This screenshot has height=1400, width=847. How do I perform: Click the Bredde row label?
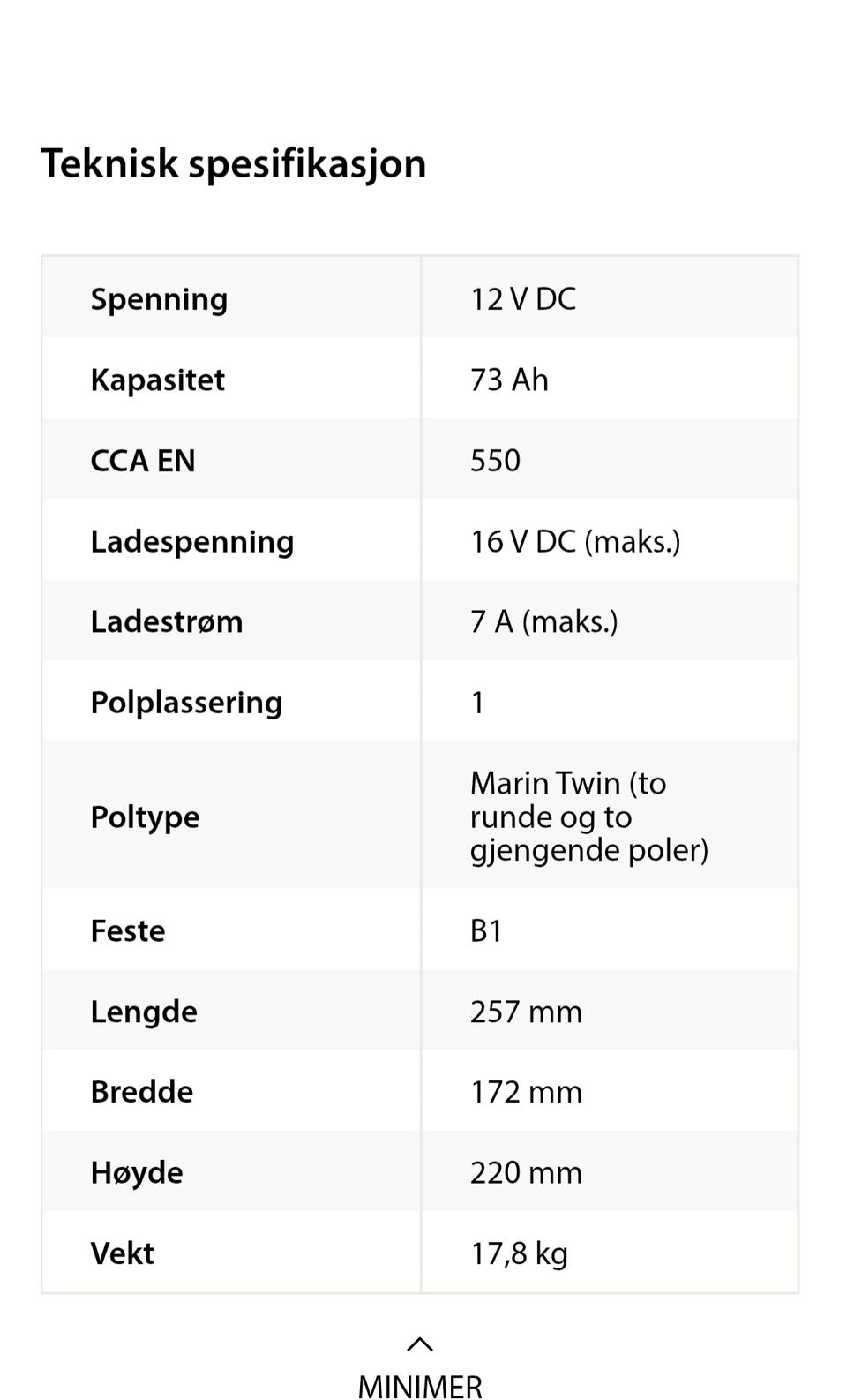click(x=142, y=1093)
